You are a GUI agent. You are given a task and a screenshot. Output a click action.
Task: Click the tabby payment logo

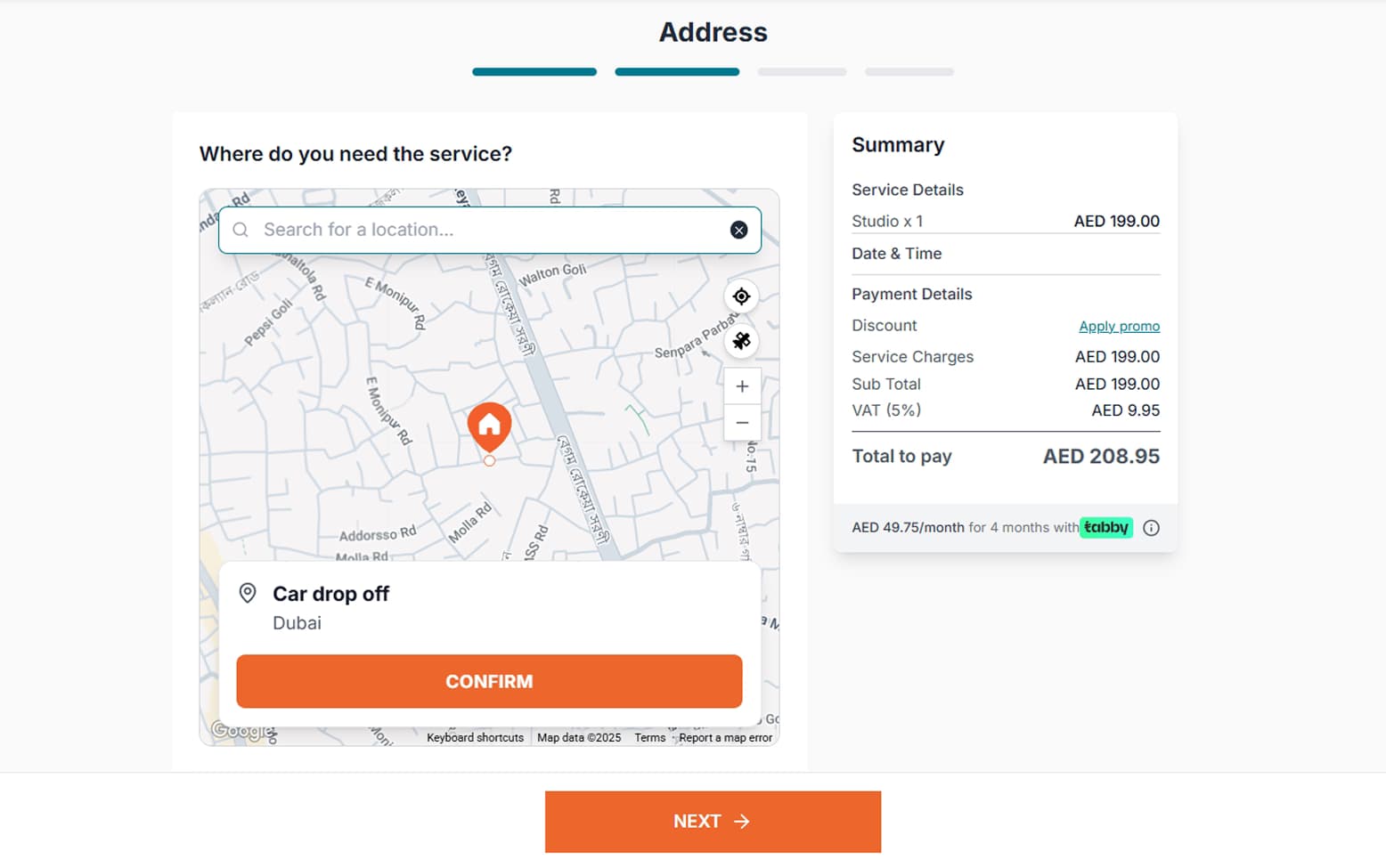(1105, 527)
